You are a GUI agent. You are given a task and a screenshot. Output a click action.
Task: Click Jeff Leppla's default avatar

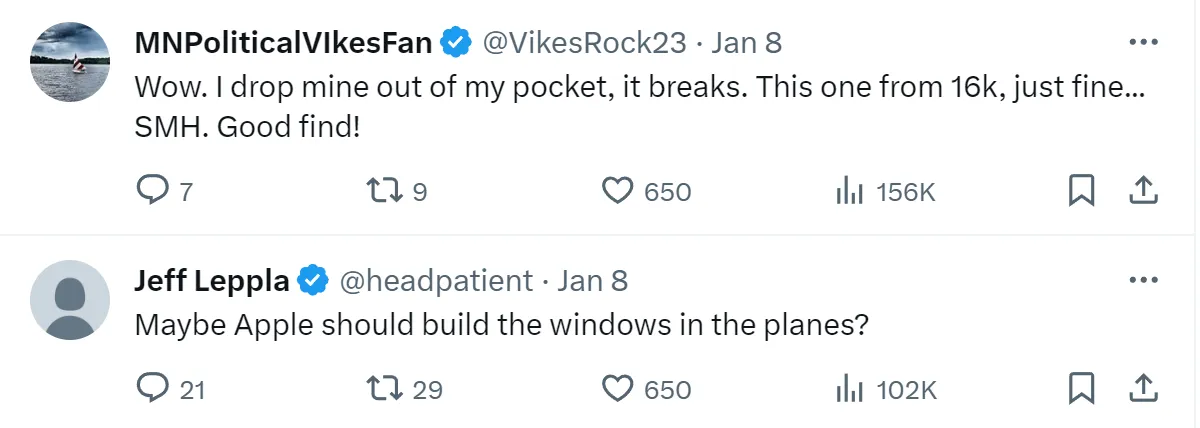(71, 299)
